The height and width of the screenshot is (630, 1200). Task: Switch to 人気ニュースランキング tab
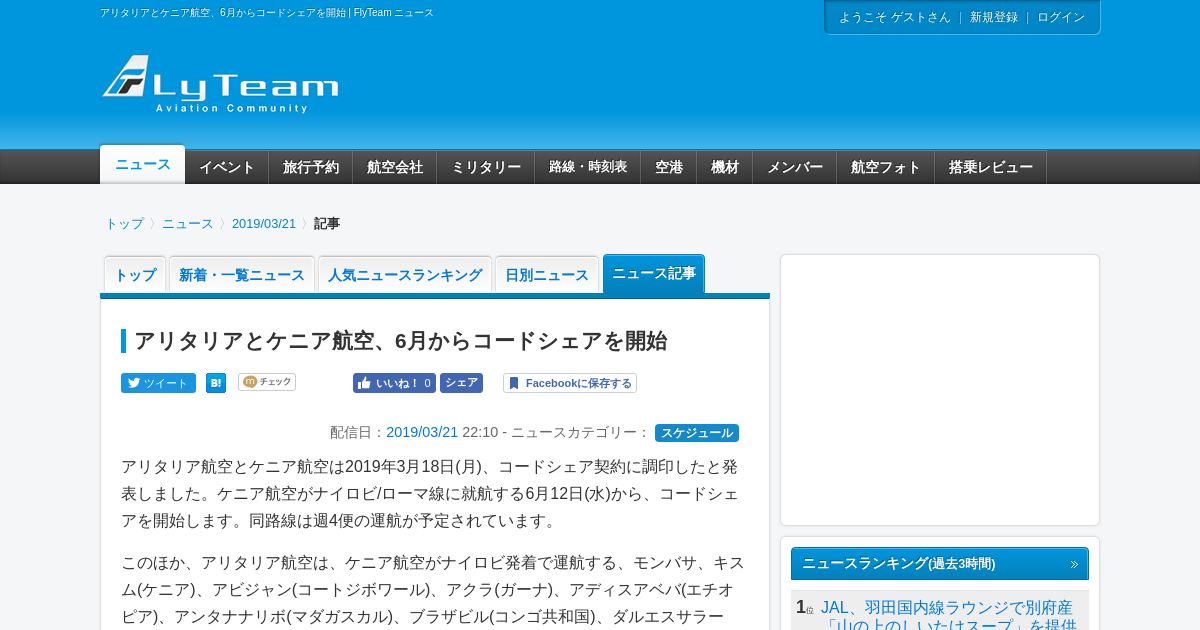[x=405, y=275]
